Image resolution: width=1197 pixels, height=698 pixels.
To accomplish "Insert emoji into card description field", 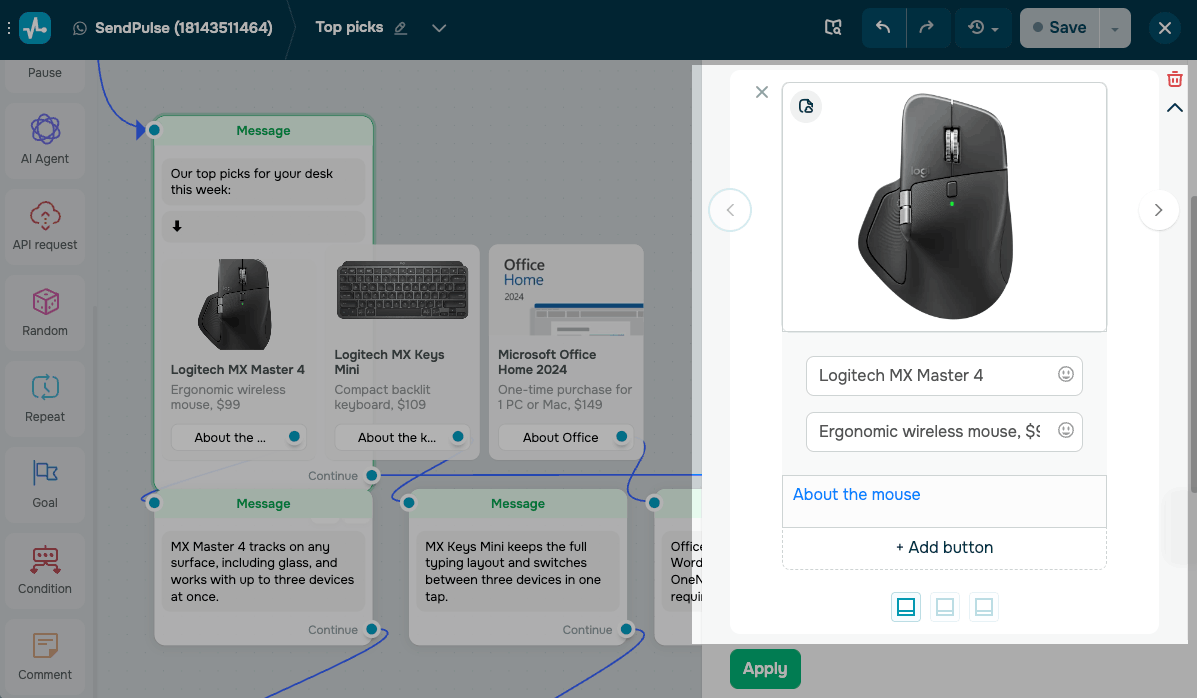I will pyautogui.click(x=1066, y=430).
